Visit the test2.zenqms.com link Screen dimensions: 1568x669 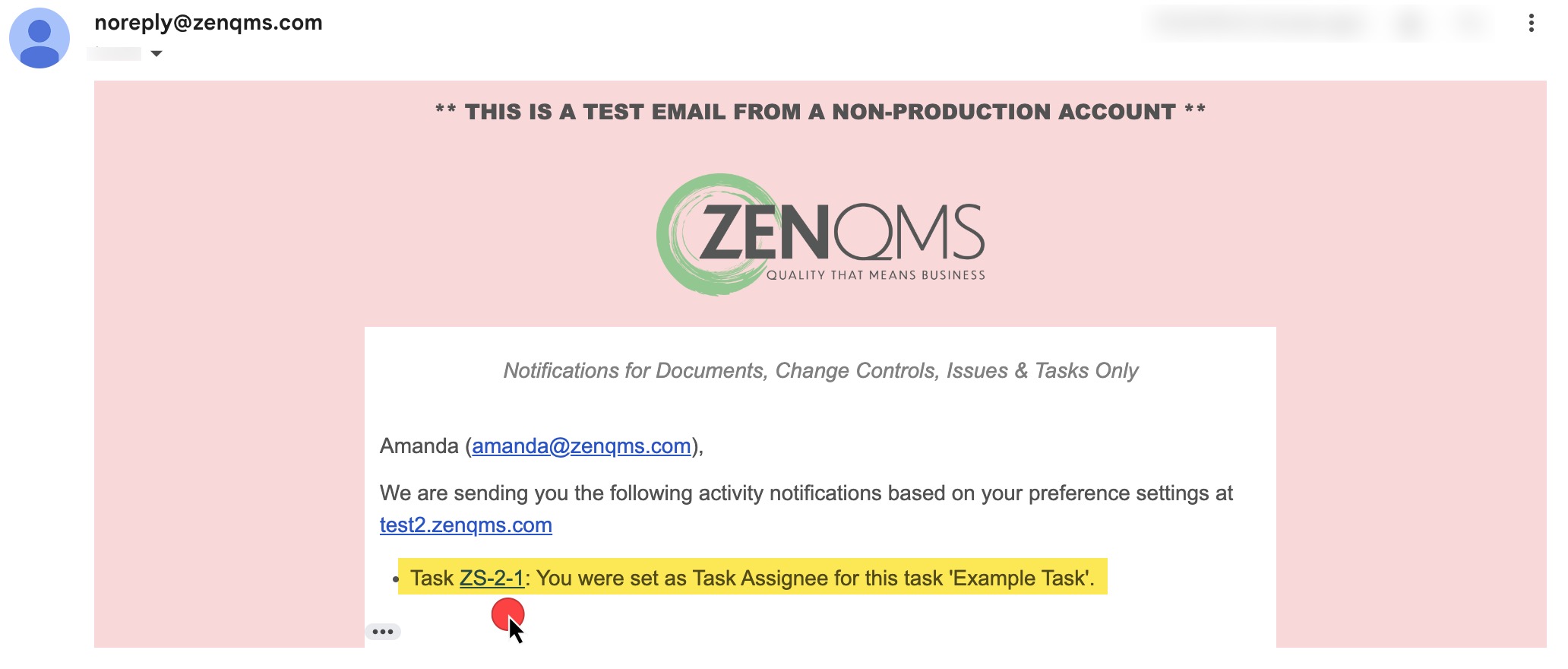pos(466,525)
